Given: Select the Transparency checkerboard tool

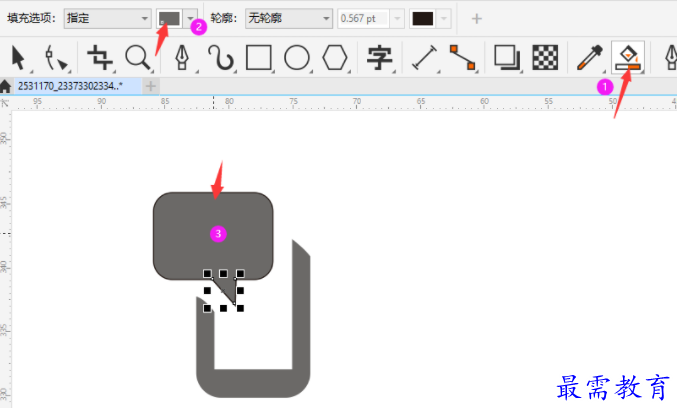Looking at the screenshot, I should pyautogui.click(x=545, y=58).
